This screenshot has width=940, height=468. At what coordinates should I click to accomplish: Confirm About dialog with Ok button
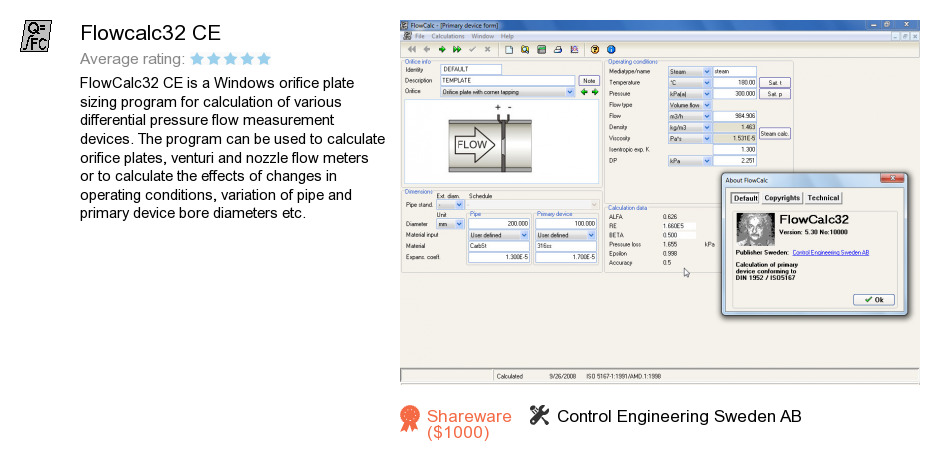tap(874, 300)
